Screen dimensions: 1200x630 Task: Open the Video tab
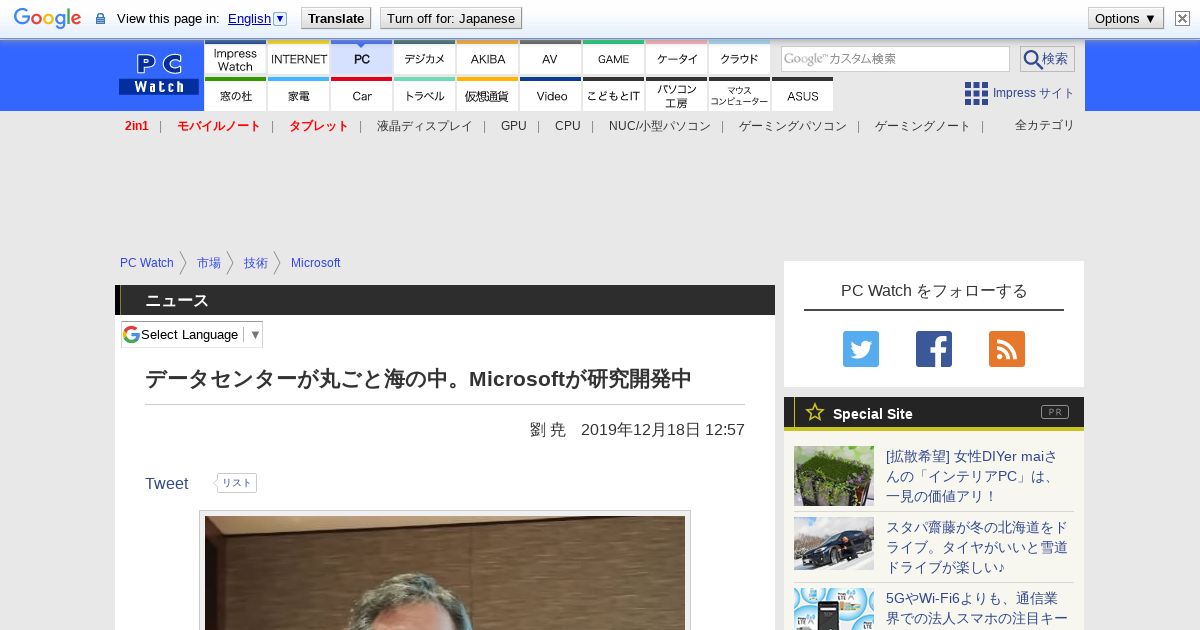click(x=550, y=95)
